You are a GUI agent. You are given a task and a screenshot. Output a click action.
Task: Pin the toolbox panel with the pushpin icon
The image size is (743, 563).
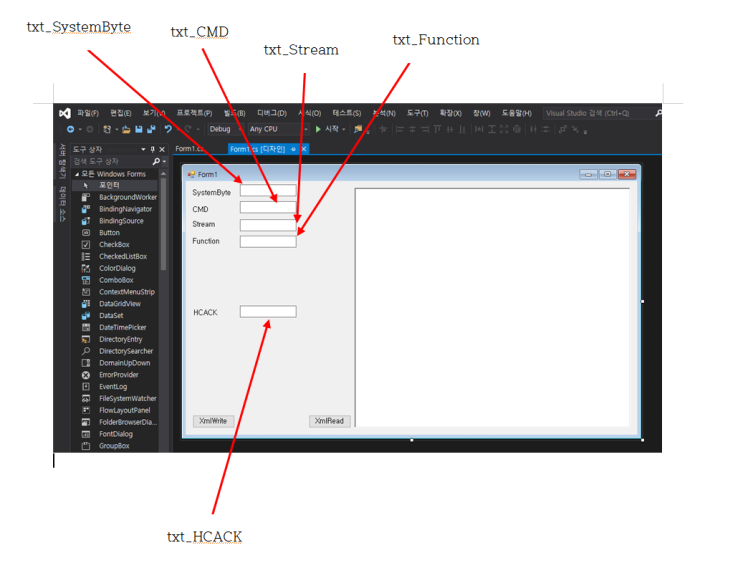pyautogui.click(x=153, y=149)
